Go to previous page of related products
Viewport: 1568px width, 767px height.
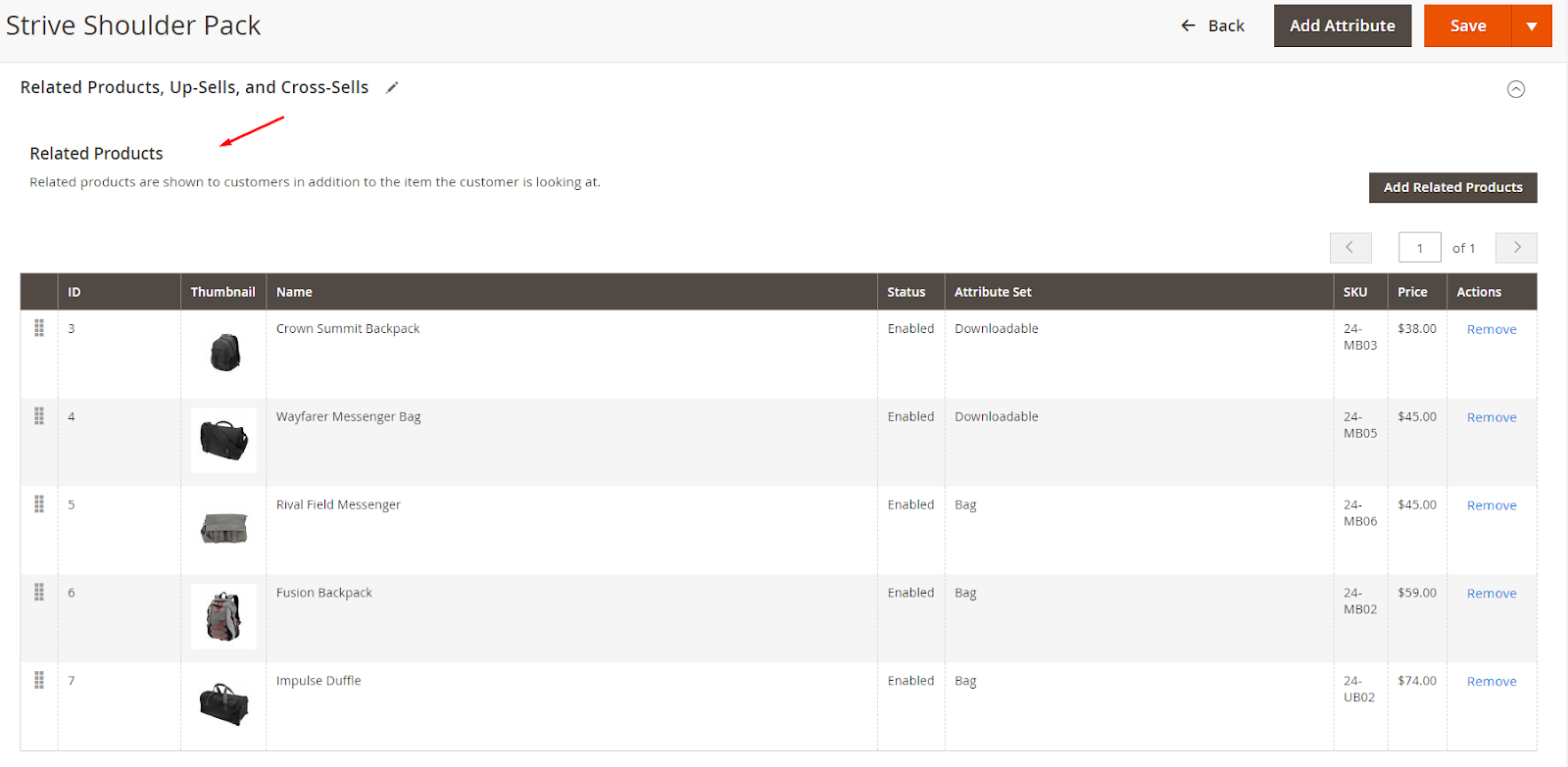(x=1350, y=248)
